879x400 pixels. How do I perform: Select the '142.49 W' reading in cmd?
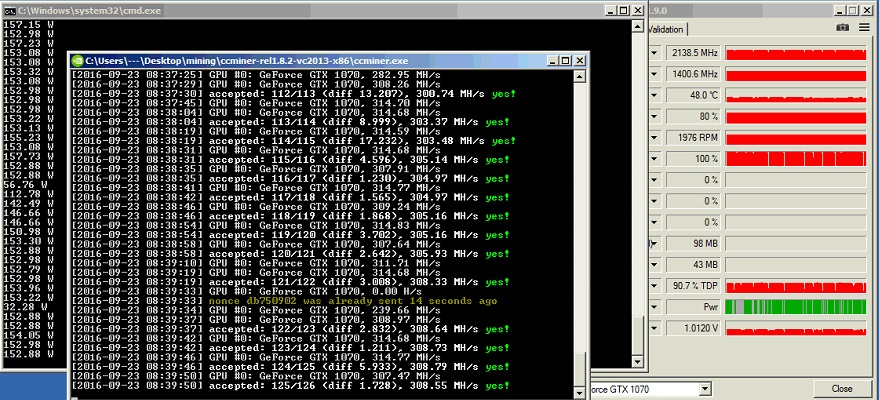point(29,203)
